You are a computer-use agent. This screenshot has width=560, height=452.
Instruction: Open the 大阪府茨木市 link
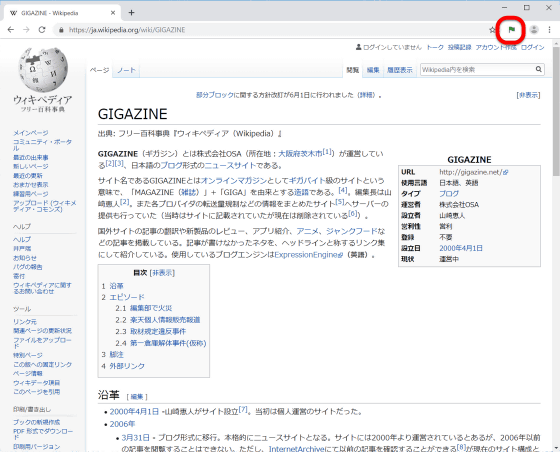tap(300, 154)
